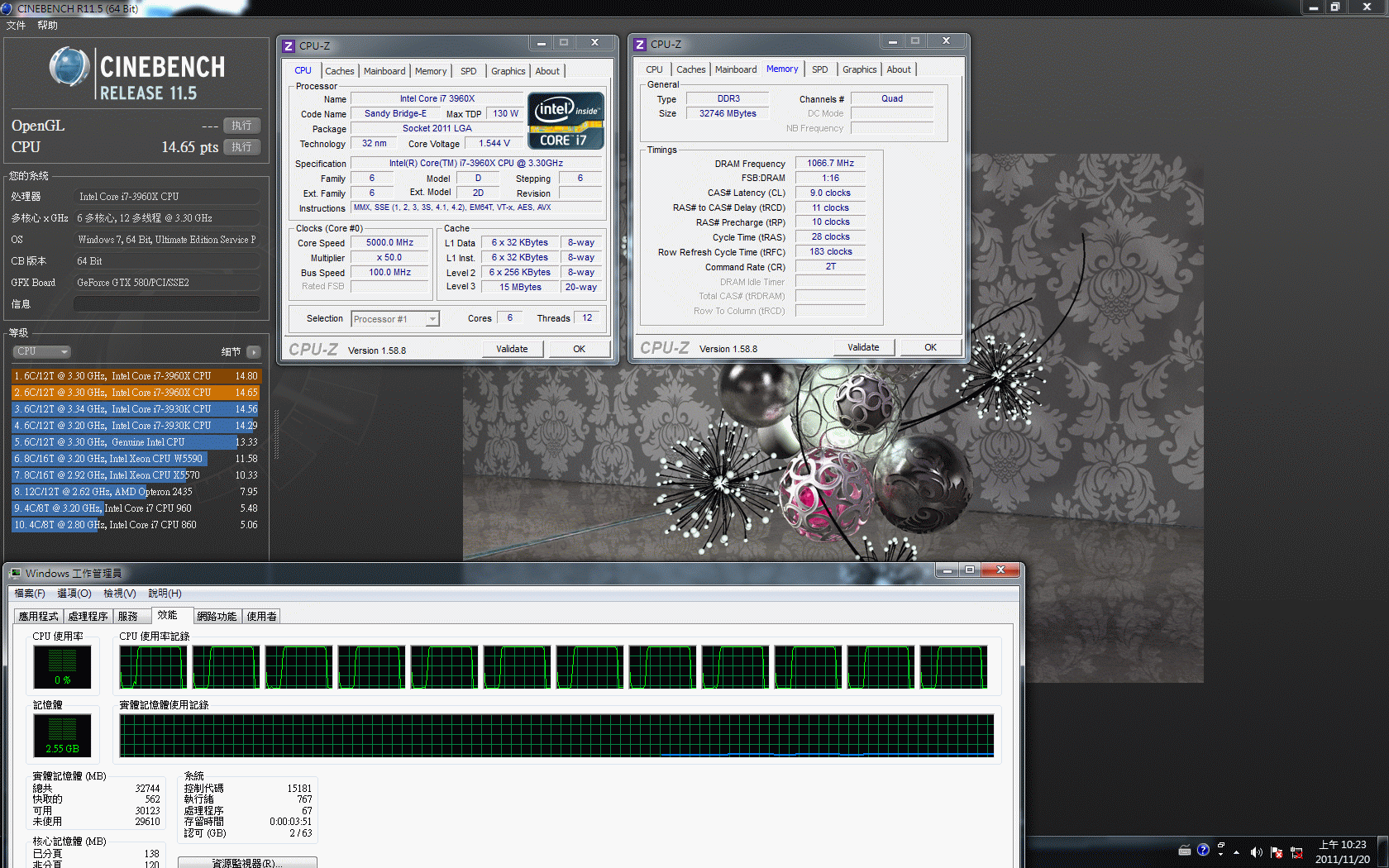Click the blue help question mark tray icon
Image resolution: width=1389 pixels, height=868 pixels.
[1203, 850]
